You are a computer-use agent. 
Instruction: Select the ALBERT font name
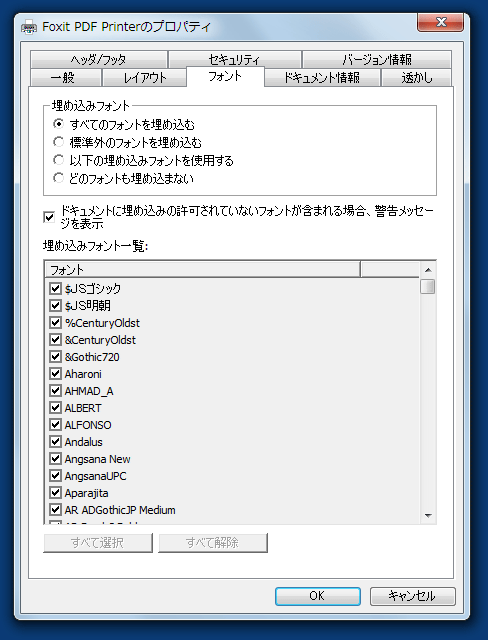83,408
